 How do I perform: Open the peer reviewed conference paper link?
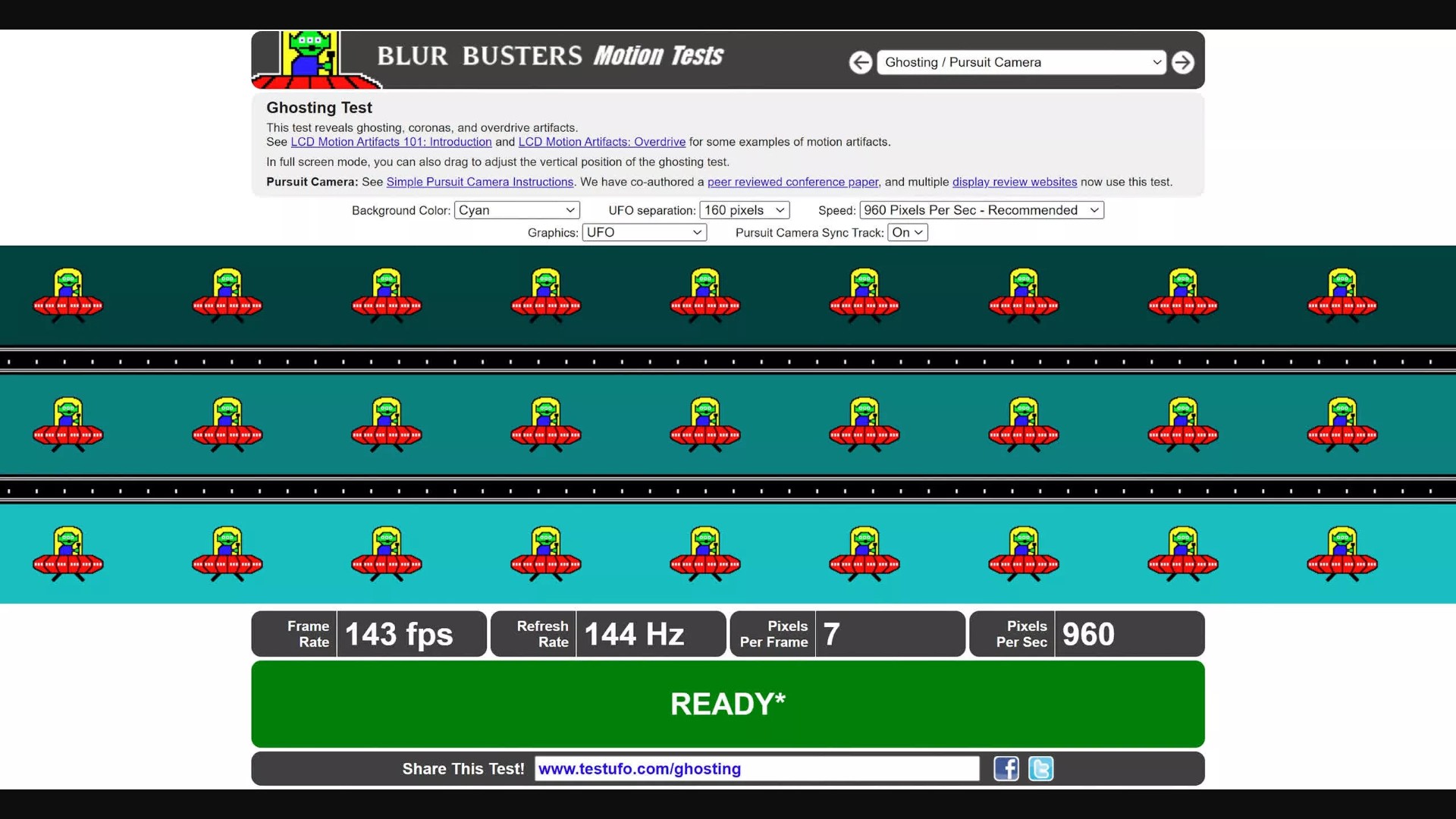792,182
